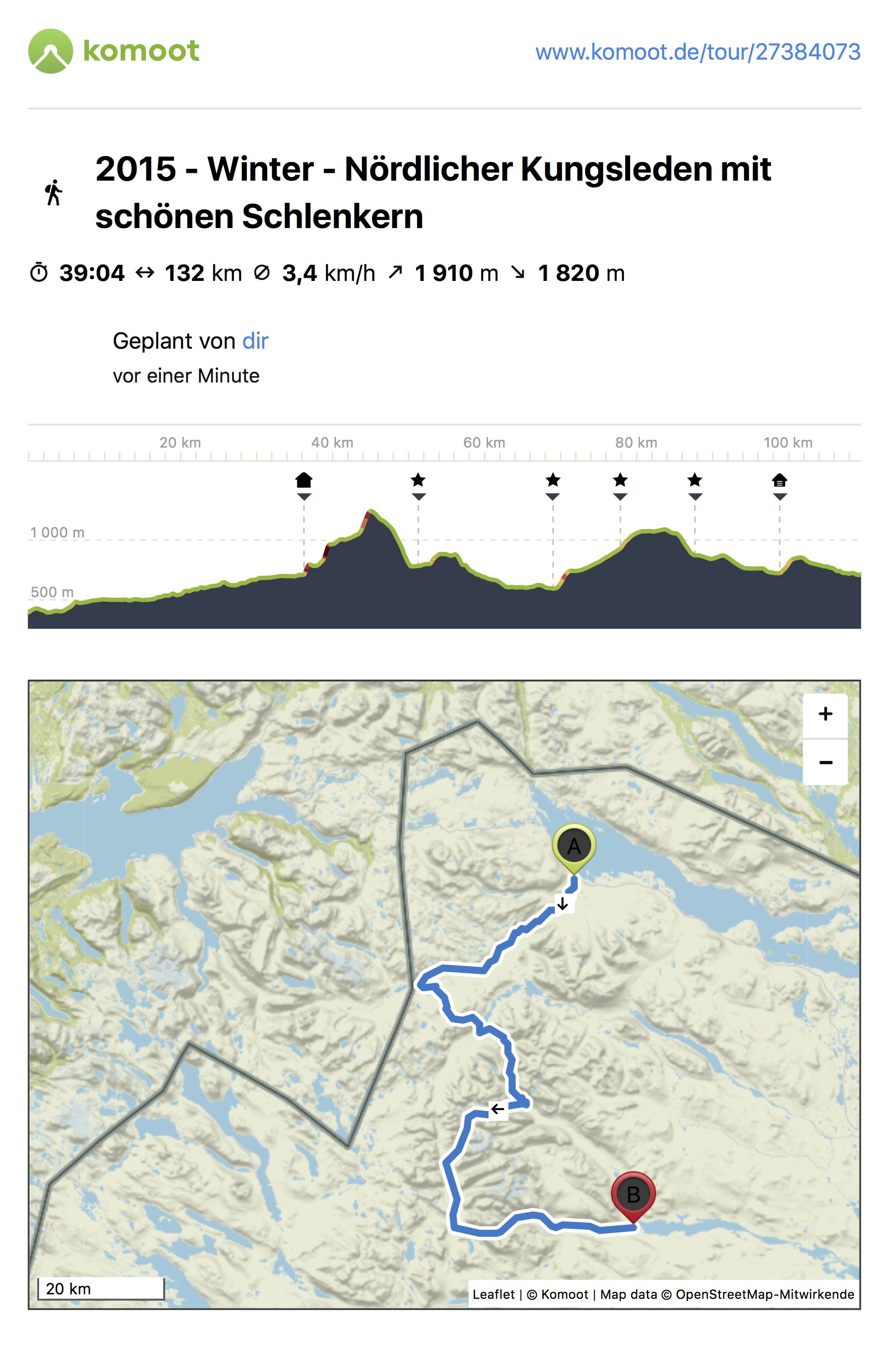Click the left direction arrow on route

click(x=497, y=1109)
